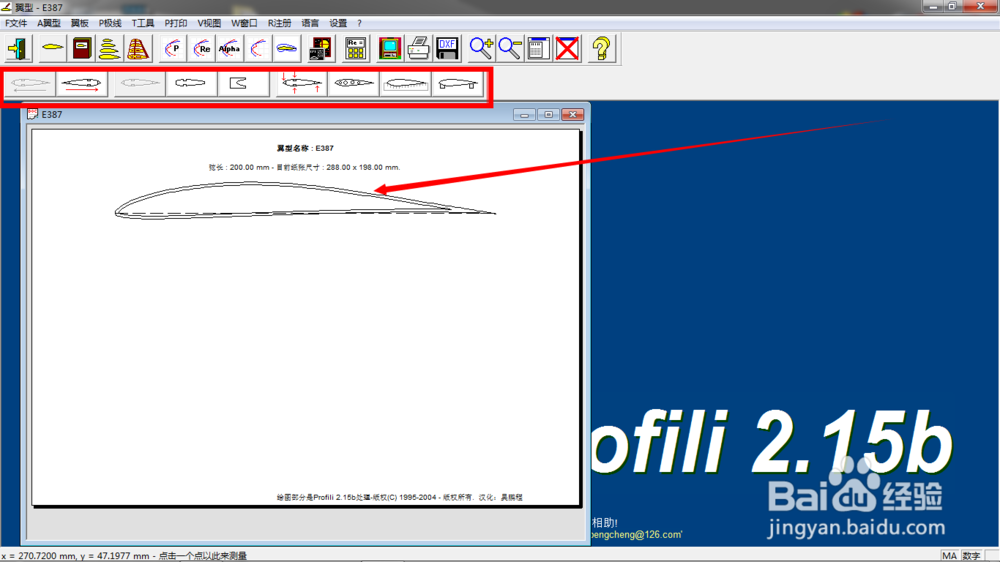Open the P极线 menu
The image size is (1000, 562).
coord(110,23)
